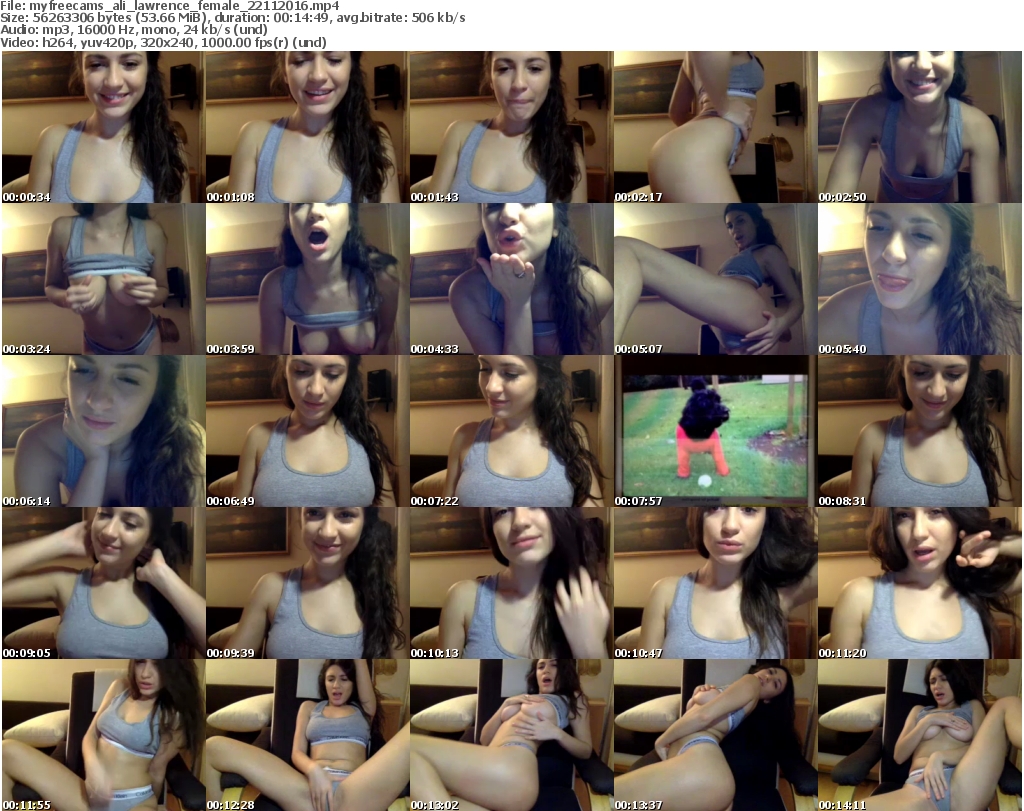Choose the frame marked 00:02:50

[x=920, y=127]
